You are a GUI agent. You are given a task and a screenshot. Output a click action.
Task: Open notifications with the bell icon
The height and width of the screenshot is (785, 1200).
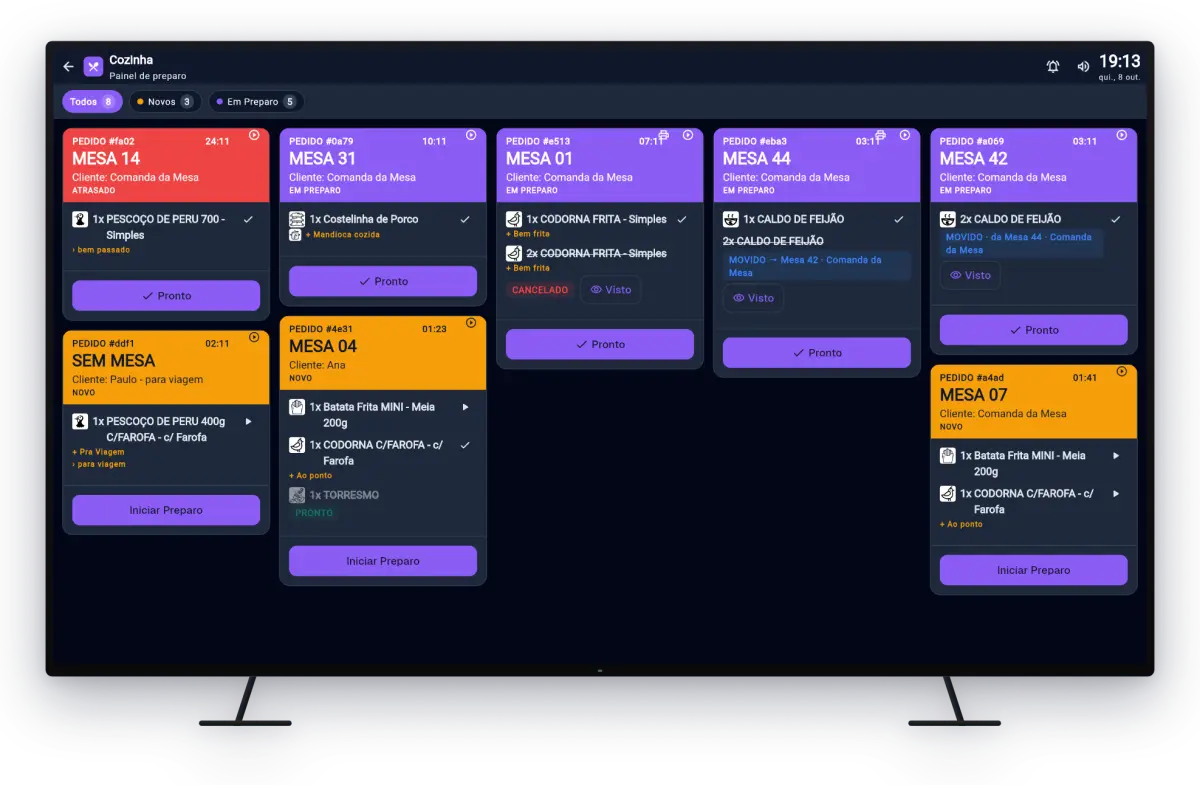coord(1053,67)
